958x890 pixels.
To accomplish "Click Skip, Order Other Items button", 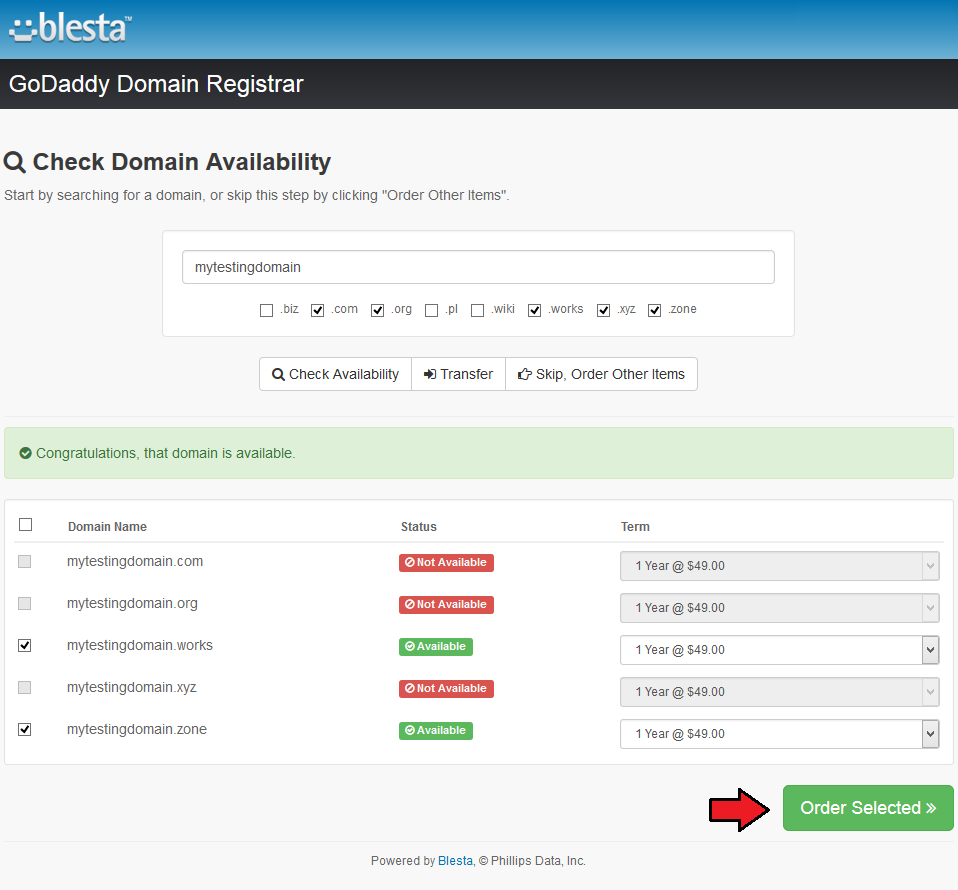I will [601, 374].
